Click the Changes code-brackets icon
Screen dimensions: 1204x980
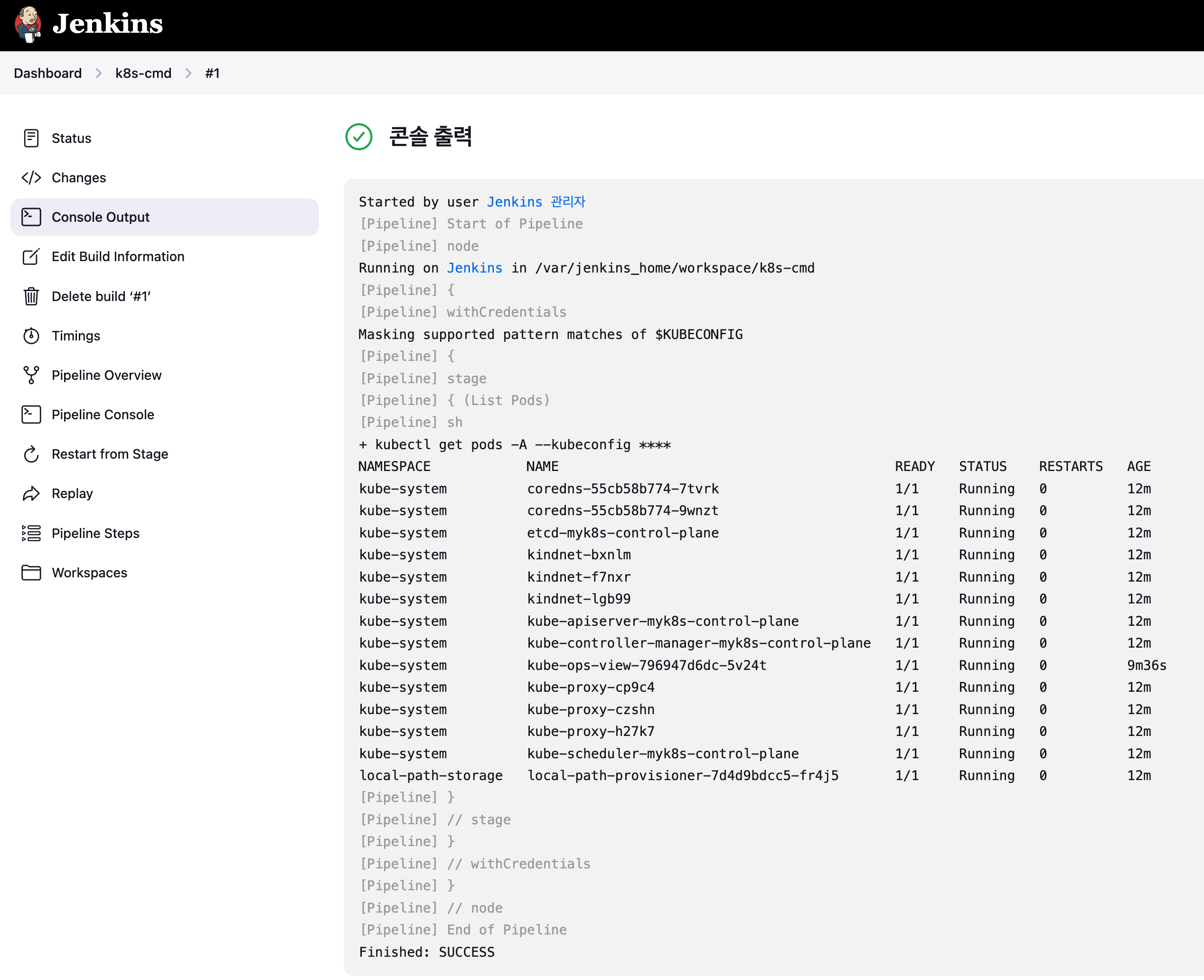tap(31, 178)
